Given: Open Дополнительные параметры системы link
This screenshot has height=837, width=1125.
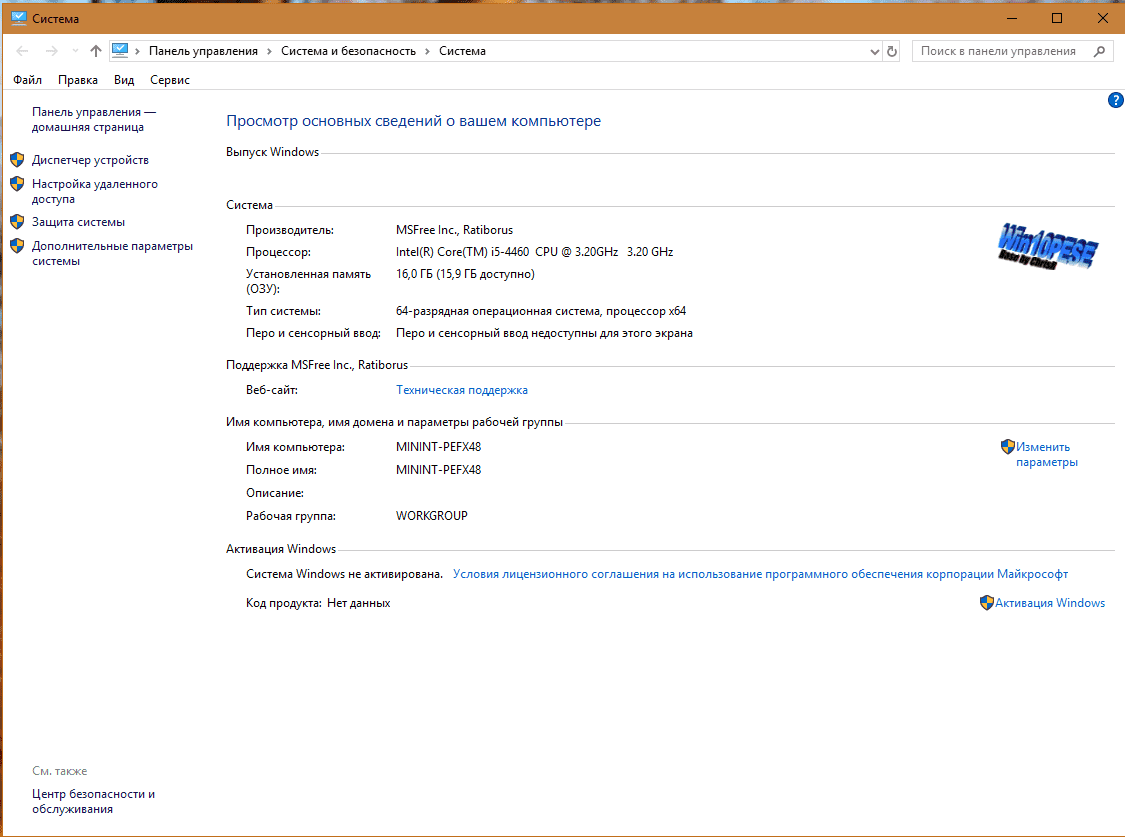Looking at the screenshot, I should point(112,253).
